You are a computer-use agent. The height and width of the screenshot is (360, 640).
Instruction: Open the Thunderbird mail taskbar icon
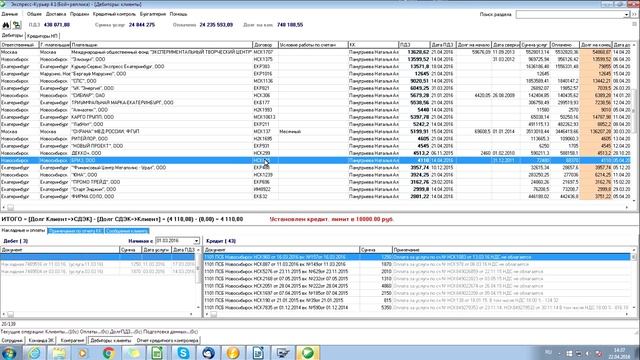click(208, 353)
